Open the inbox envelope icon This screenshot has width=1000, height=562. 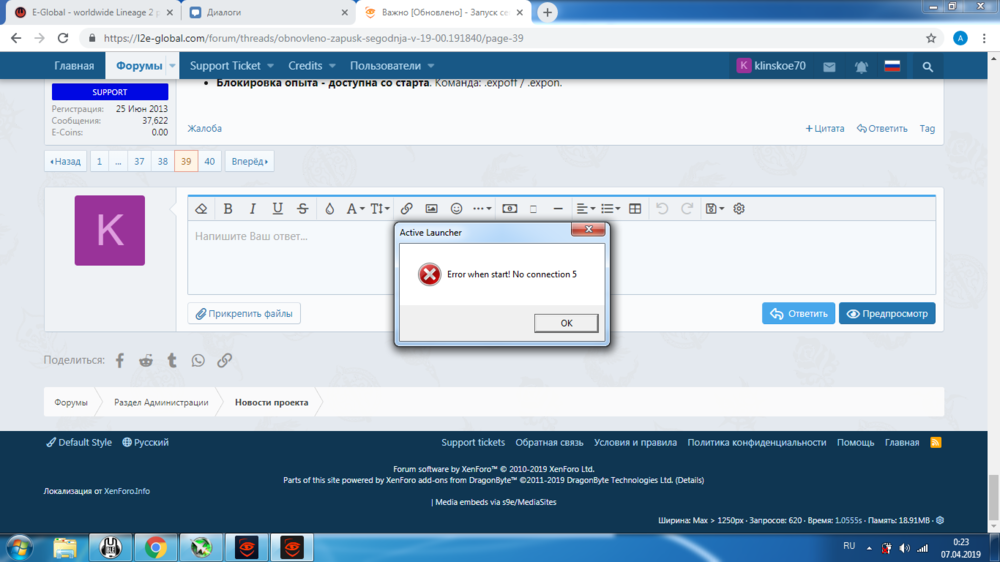tap(829, 67)
